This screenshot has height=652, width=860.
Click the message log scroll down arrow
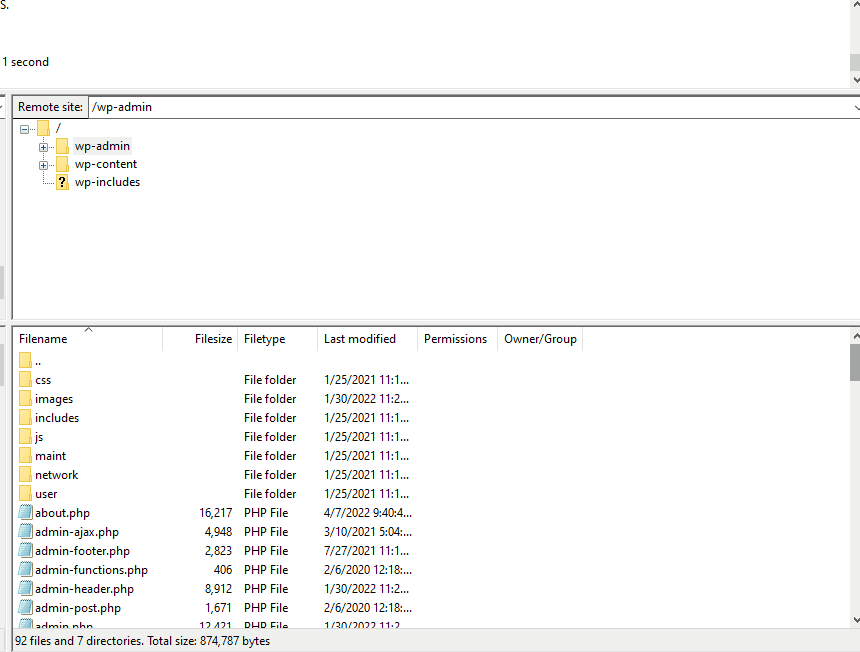856,80
